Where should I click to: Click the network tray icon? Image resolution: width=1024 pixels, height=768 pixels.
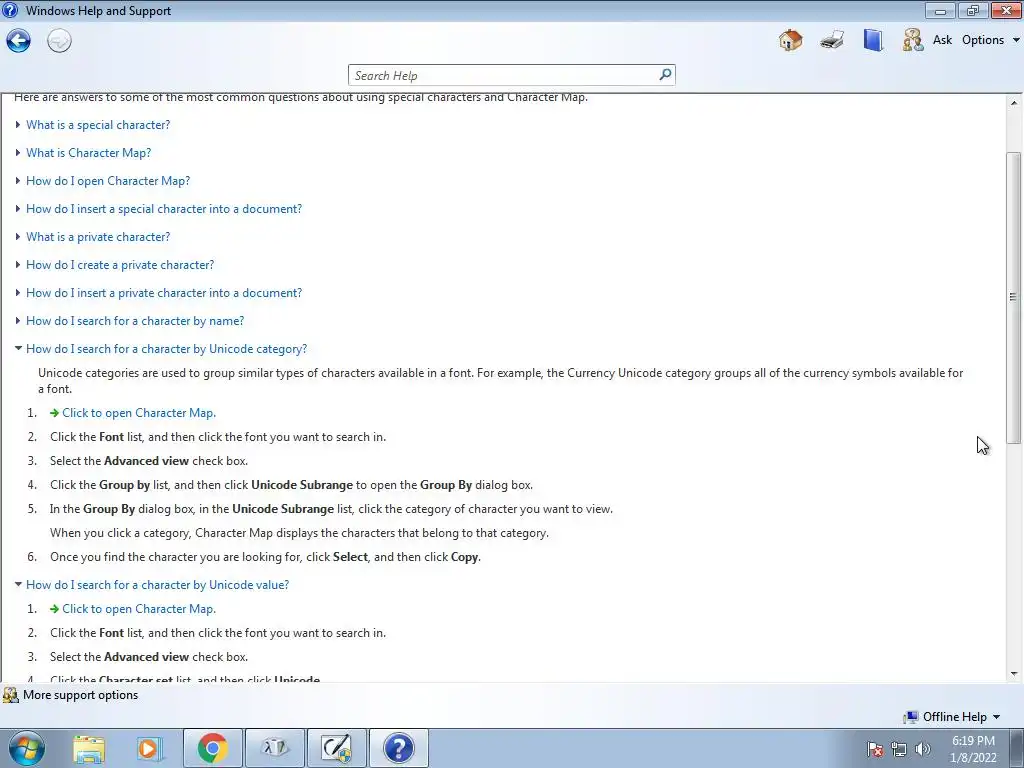click(899, 749)
